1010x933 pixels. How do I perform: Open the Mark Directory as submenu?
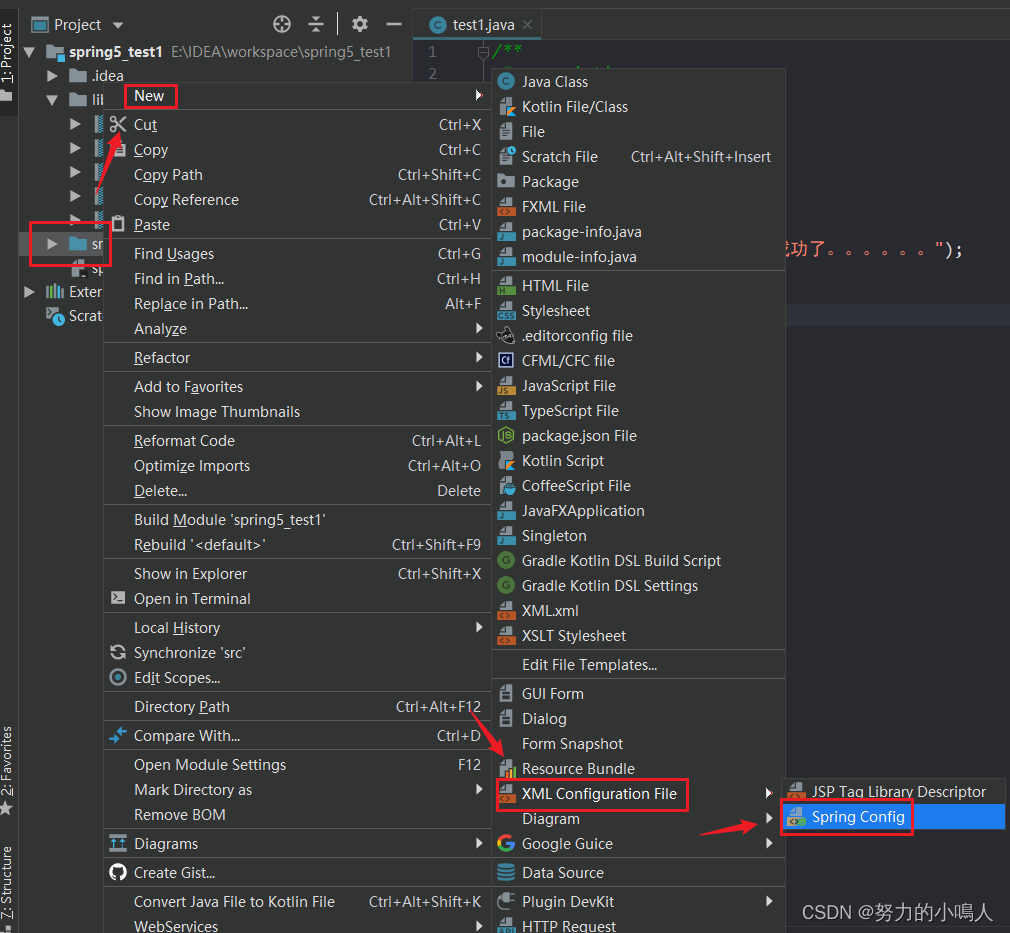pyautogui.click(x=298, y=790)
